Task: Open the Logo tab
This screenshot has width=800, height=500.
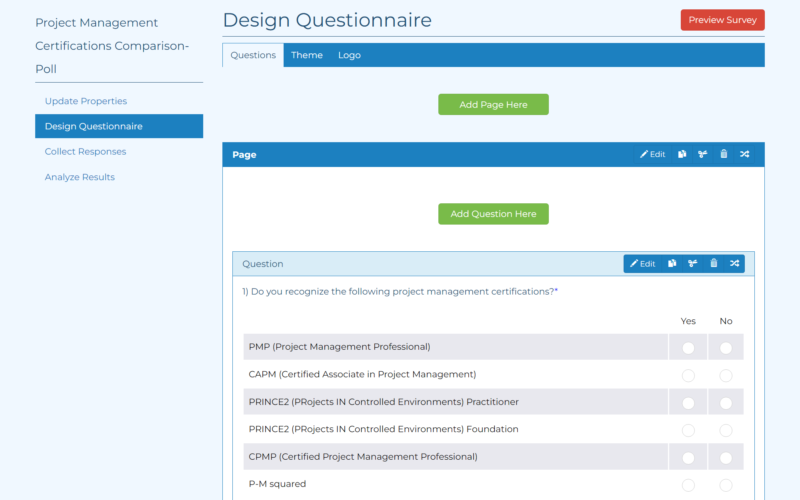Action: 349,55
